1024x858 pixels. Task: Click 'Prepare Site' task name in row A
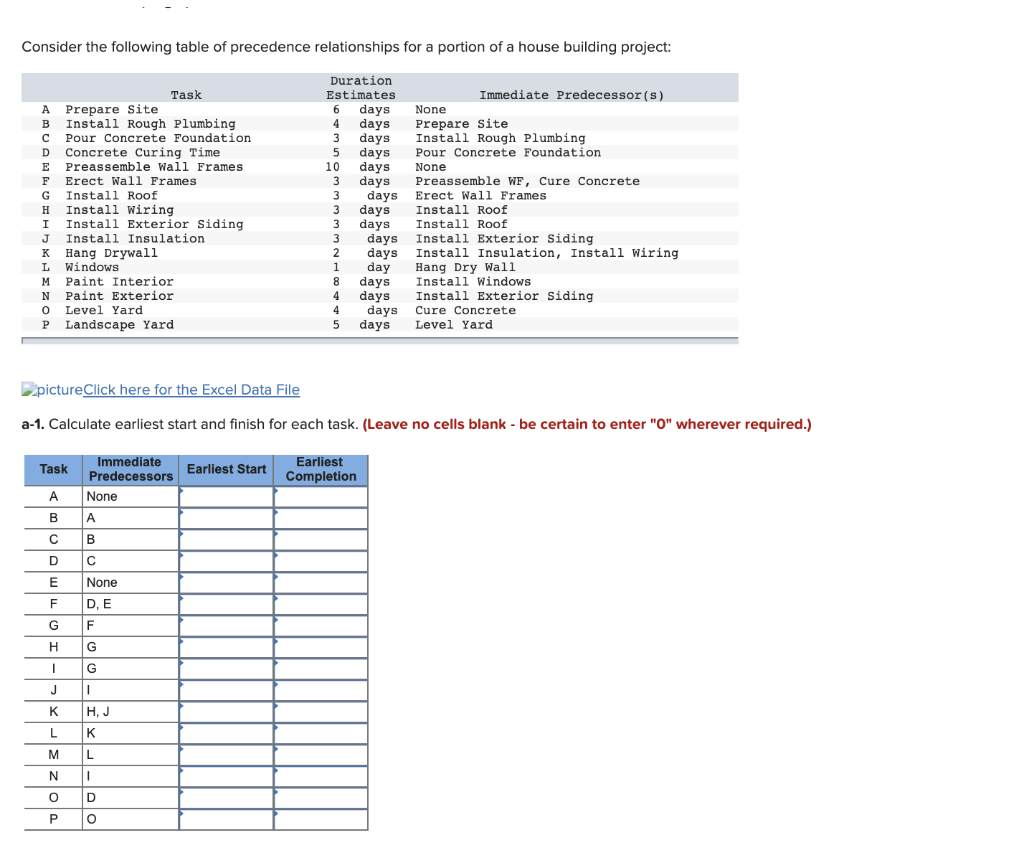112,110
